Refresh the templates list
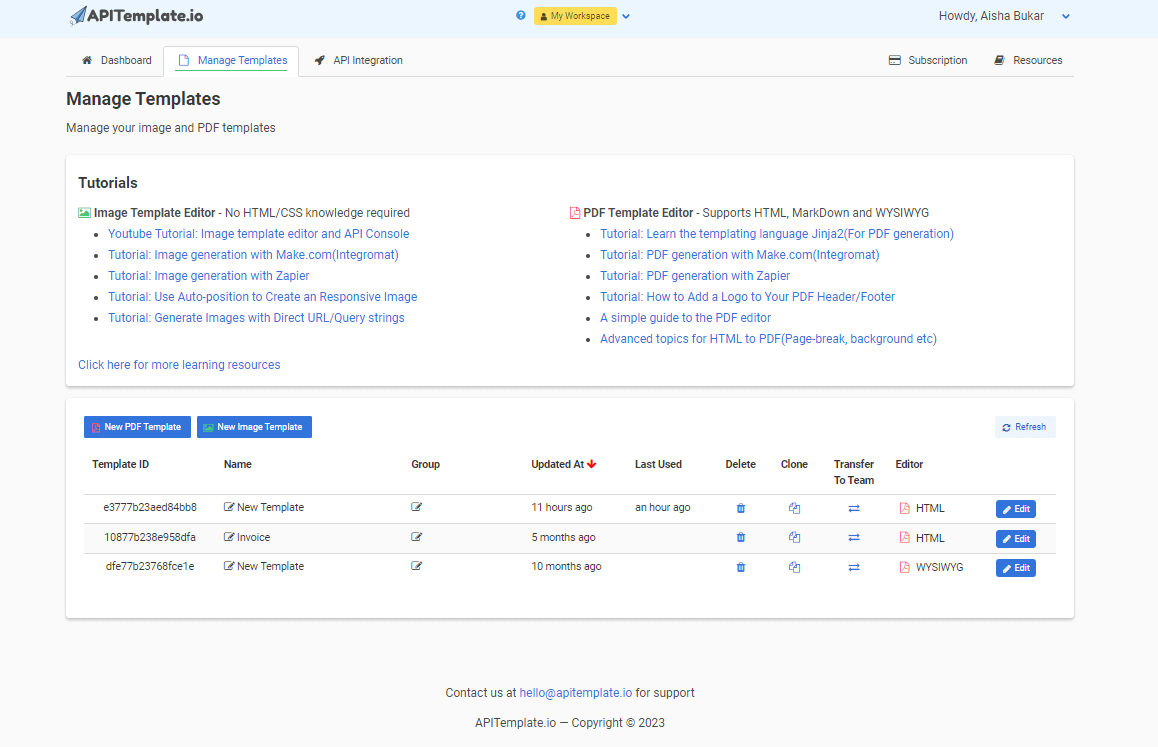This screenshot has height=747, width=1158. (x=1024, y=426)
